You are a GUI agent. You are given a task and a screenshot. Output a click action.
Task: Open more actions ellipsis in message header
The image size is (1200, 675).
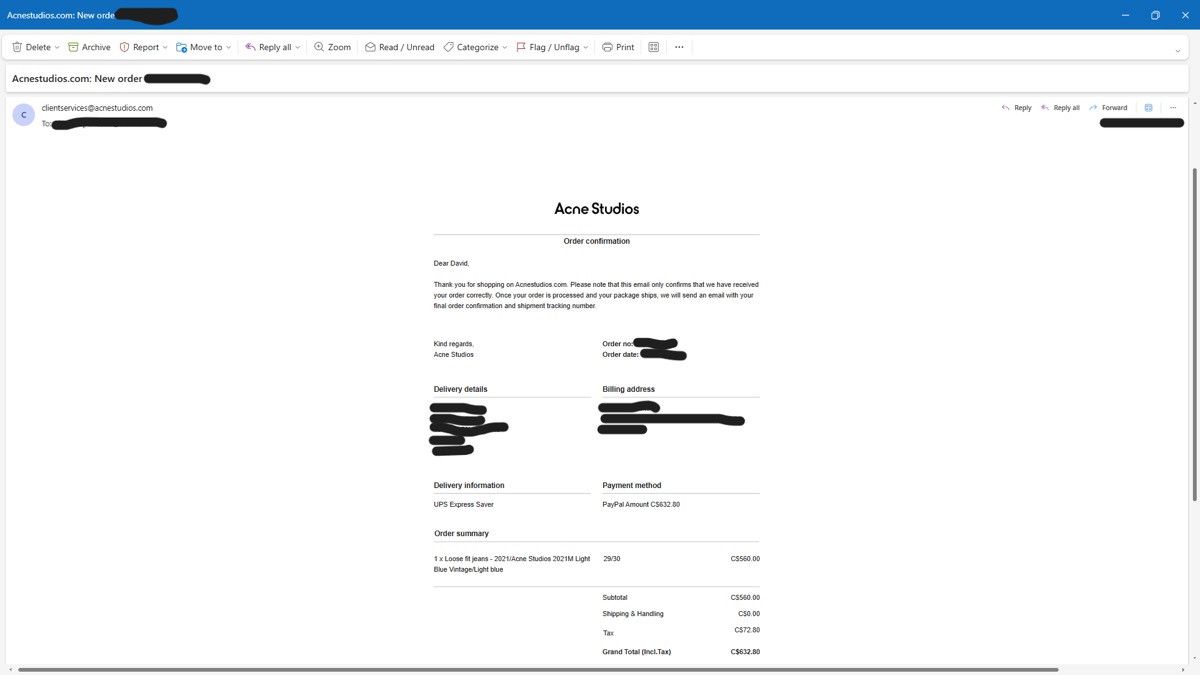click(1173, 108)
